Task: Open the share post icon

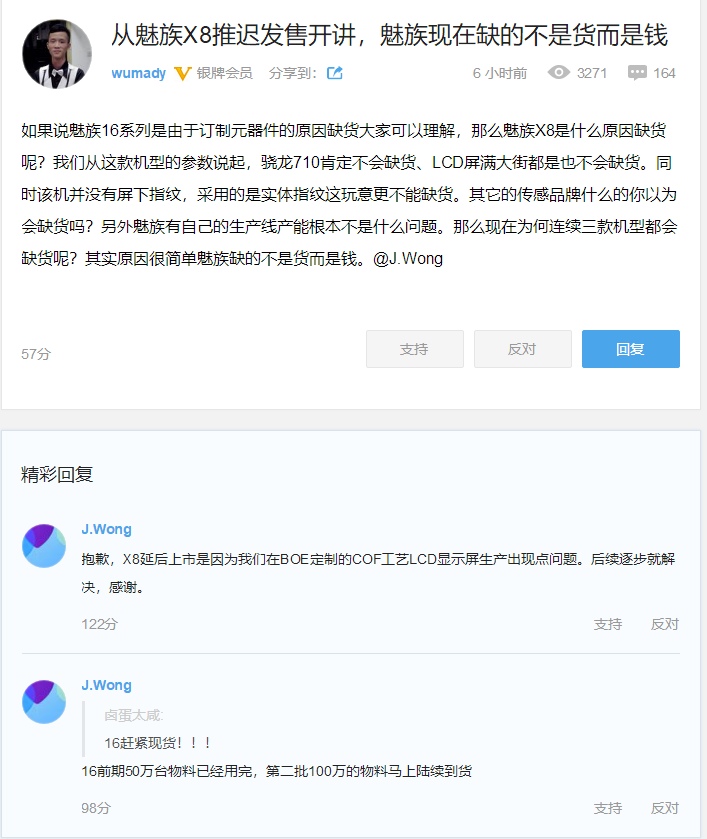Action: pyautogui.click(x=335, y=72)
